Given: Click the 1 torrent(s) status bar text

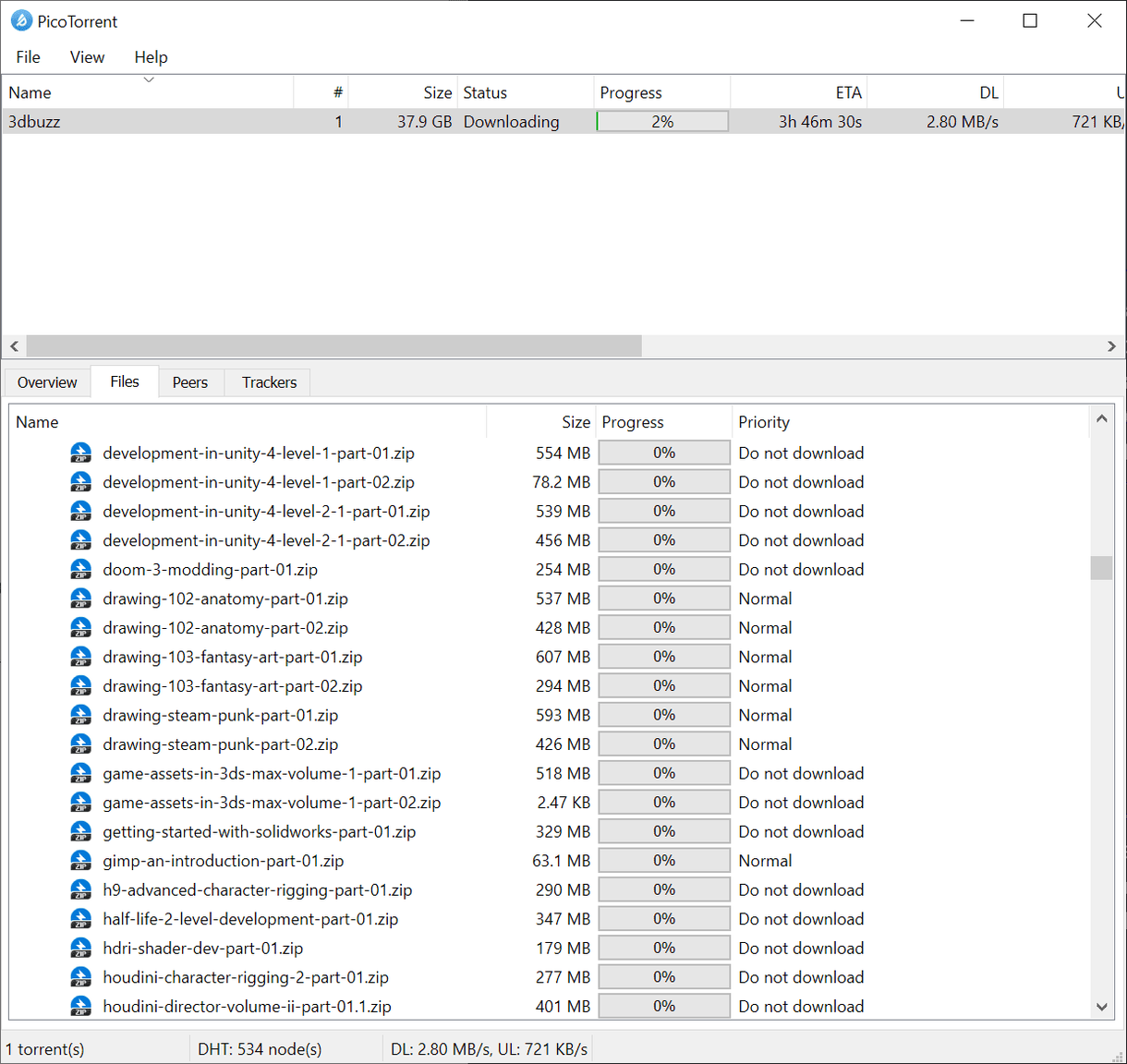Looking at the screenshot, I should click(45, 1049).
